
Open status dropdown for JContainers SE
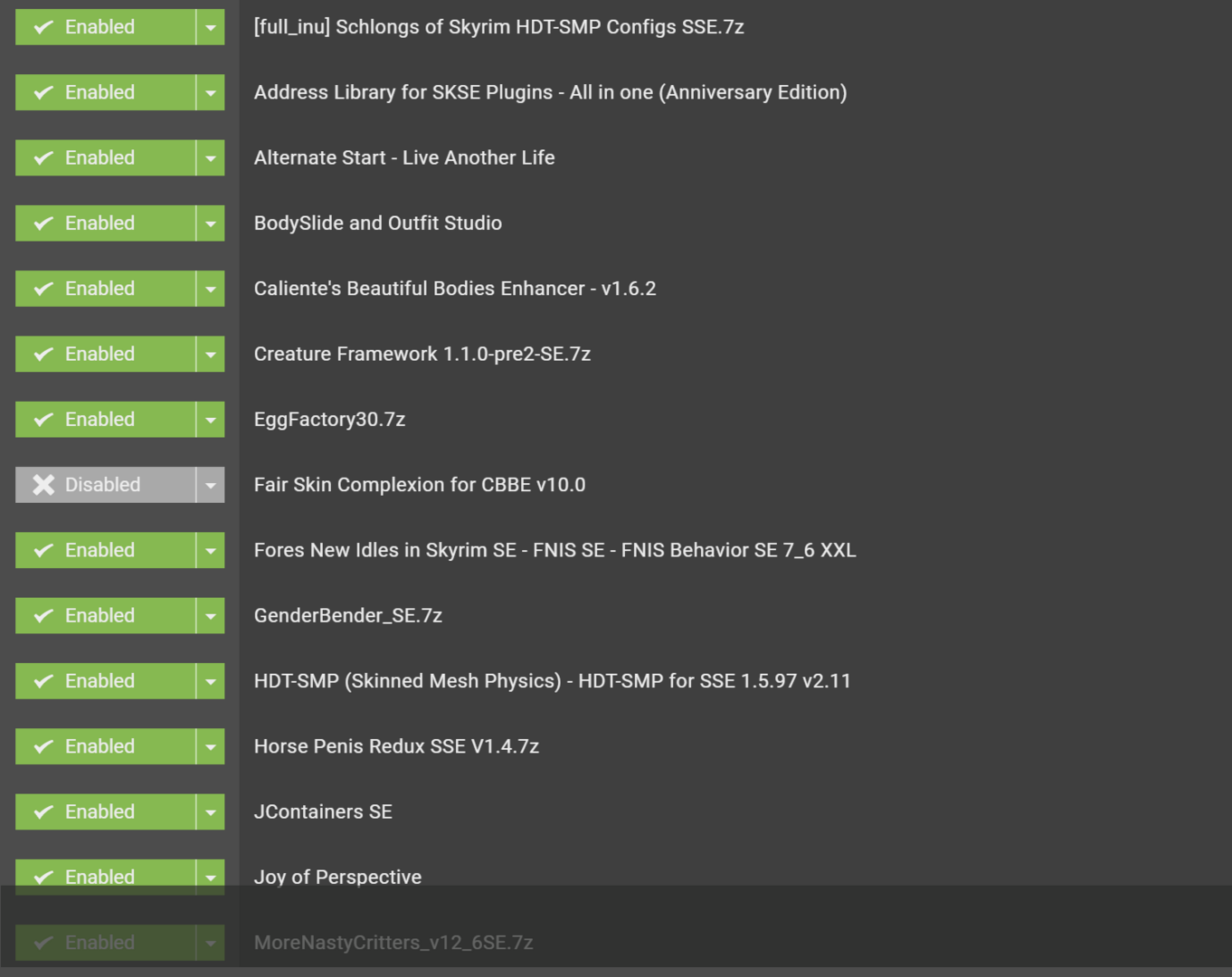coord(211,812)
